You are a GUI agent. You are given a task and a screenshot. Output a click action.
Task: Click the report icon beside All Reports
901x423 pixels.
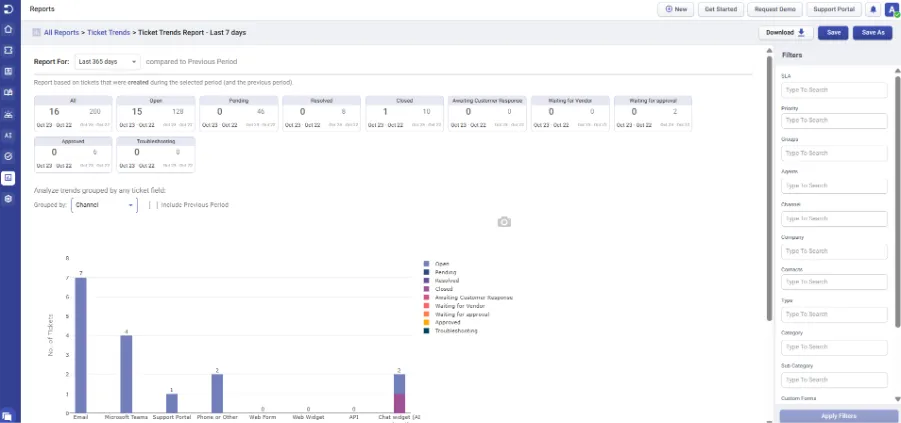[36, 33]
